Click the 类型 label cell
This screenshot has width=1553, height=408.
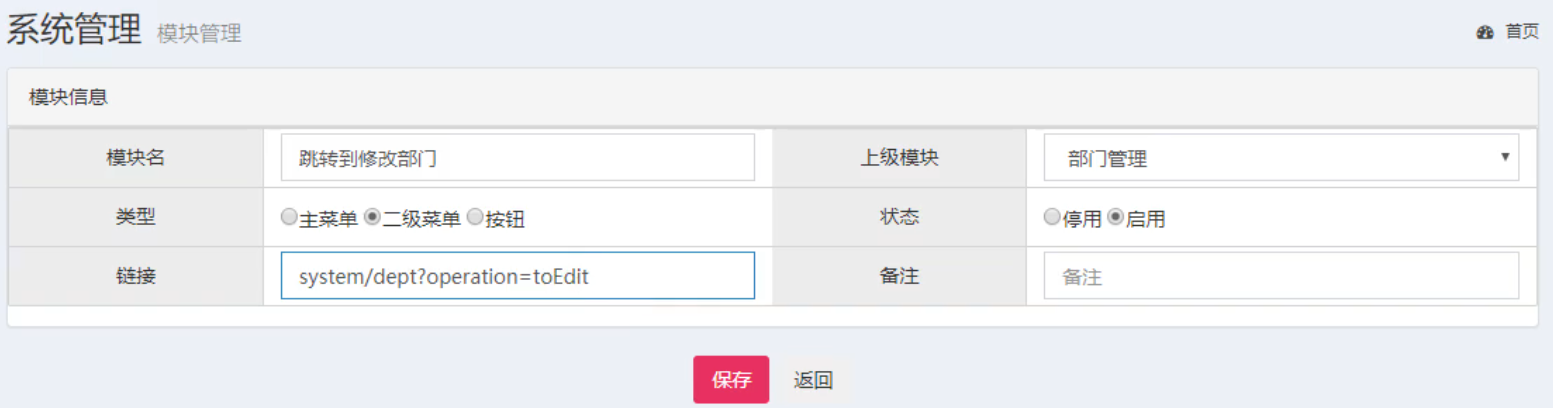tap(136, 217)
